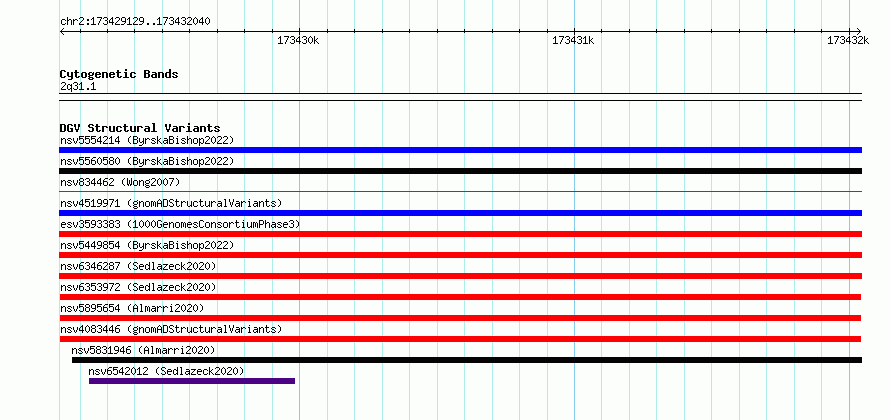This screenshot has height=420, width=890.
Task: Click the black bar under nsv5831946
Action: pyautogui.click(x=467, y=360)
